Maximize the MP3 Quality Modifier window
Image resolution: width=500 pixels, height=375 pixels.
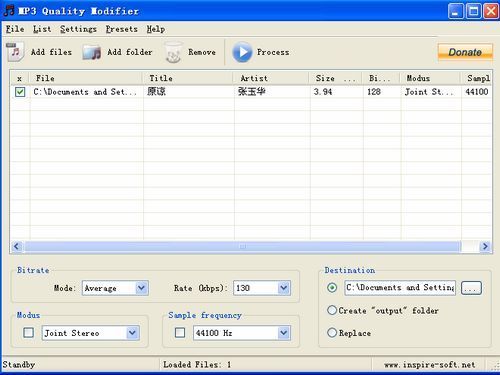473,11
